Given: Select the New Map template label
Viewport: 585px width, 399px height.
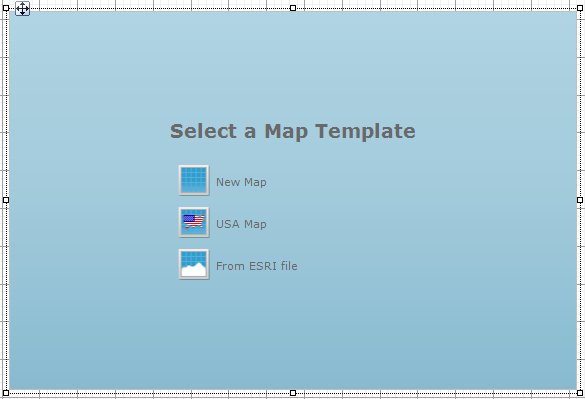Looking at the screenshot, I should [241, 182].
